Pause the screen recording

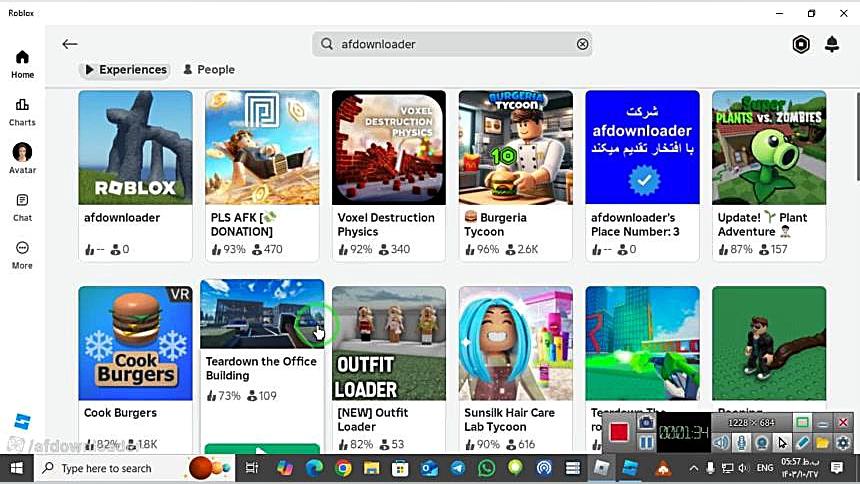click(646, 442)
